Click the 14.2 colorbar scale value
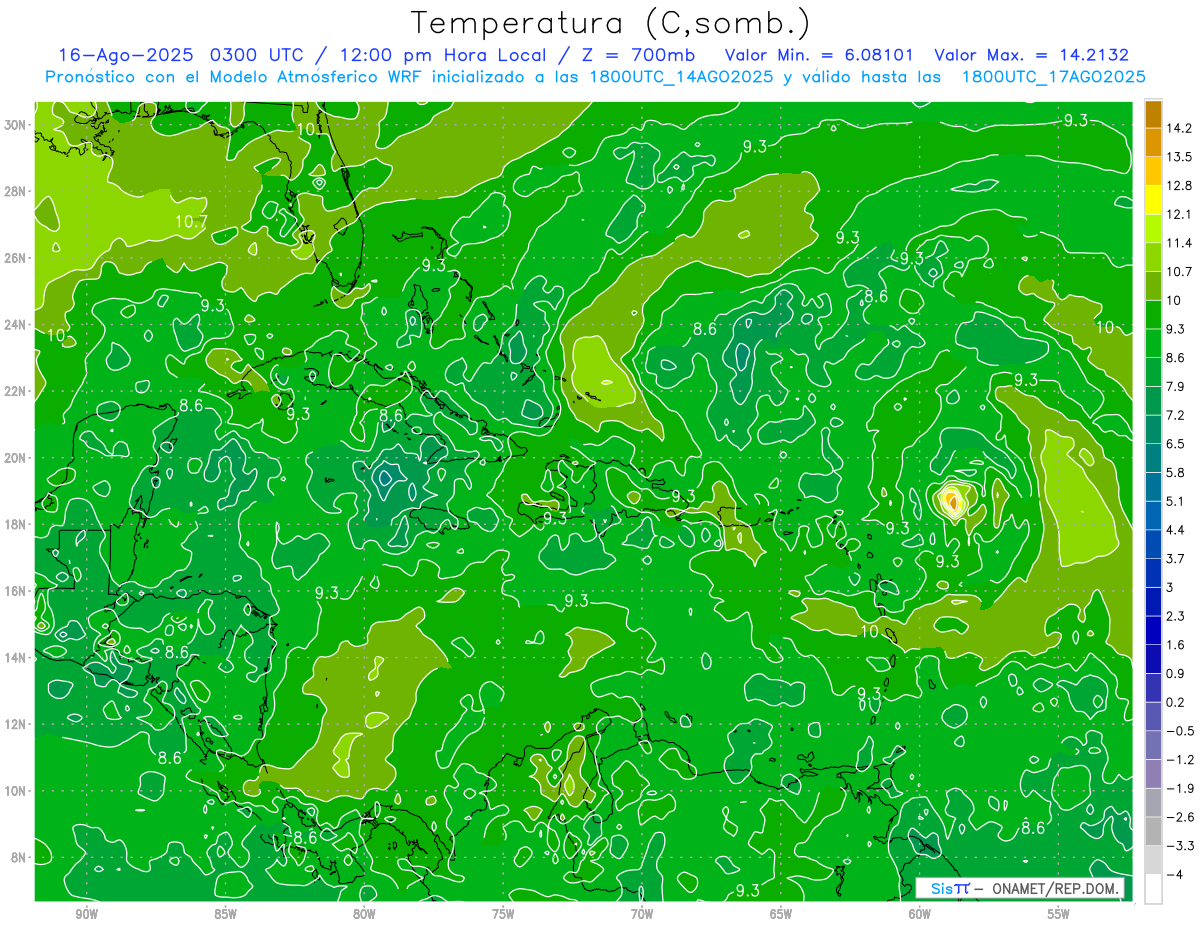The image size is (1200, 927). tap(1178, 128)
